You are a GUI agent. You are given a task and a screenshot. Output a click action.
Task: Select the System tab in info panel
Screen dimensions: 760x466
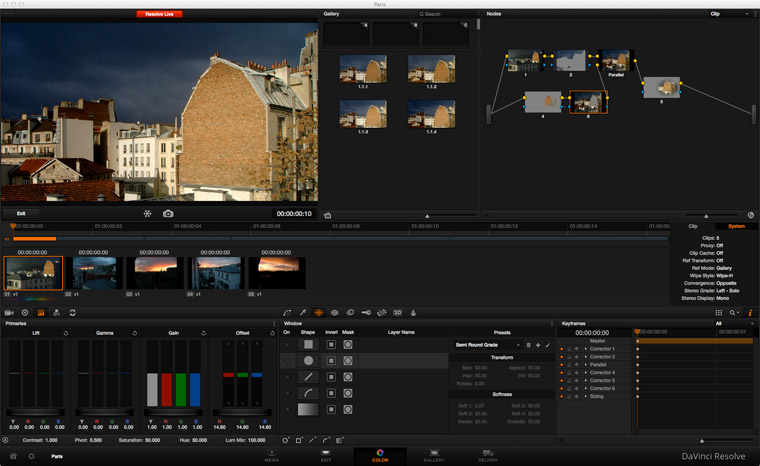click(x=736, y=226)
